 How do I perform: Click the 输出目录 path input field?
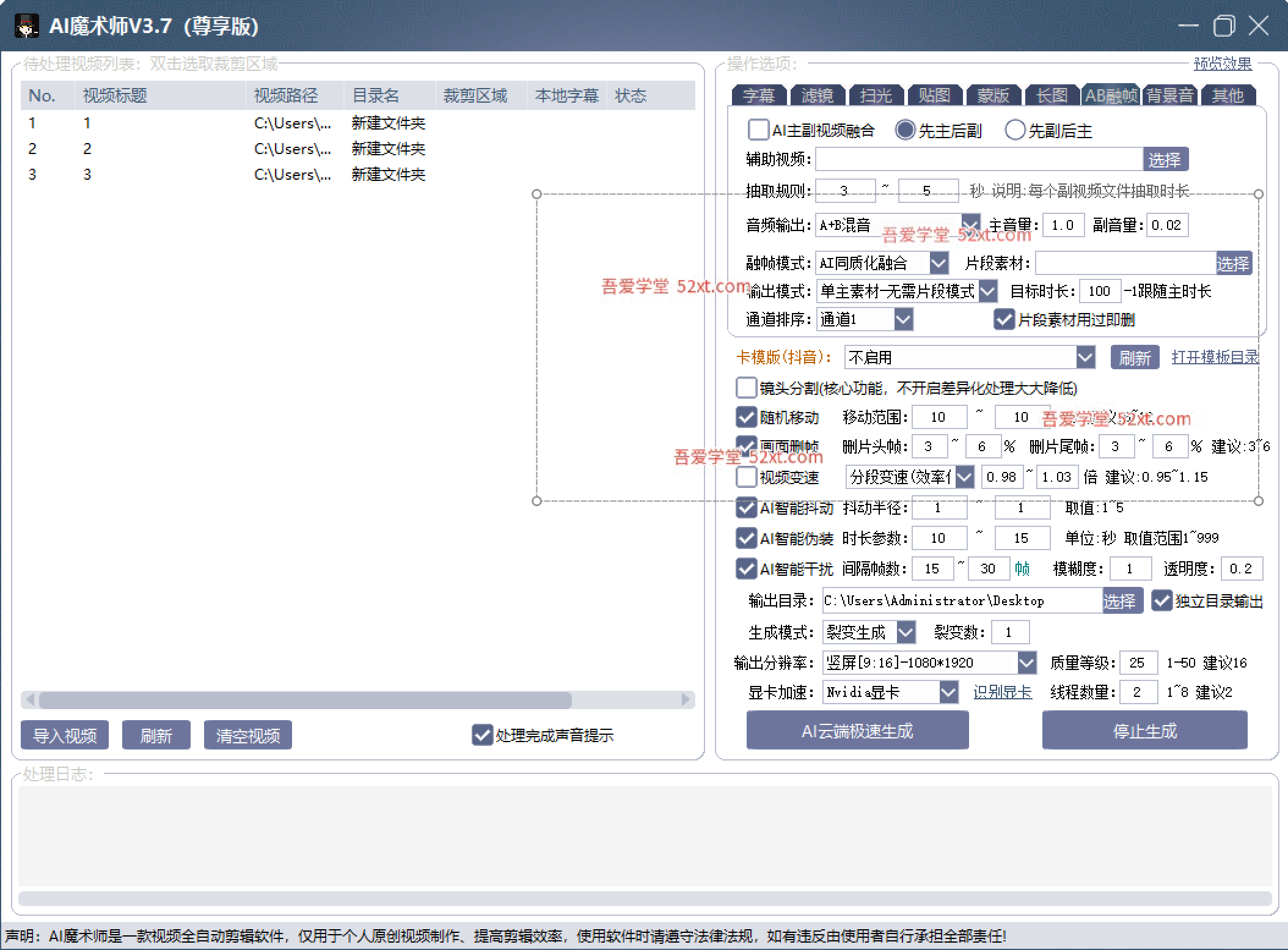click(x=962, y=601)
